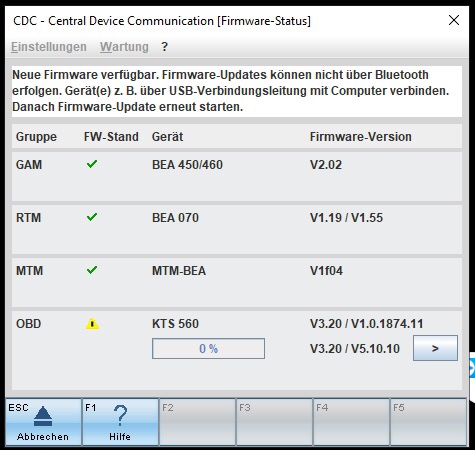
Task: Select the BEA 070 device row
Action: click(237, 229)
